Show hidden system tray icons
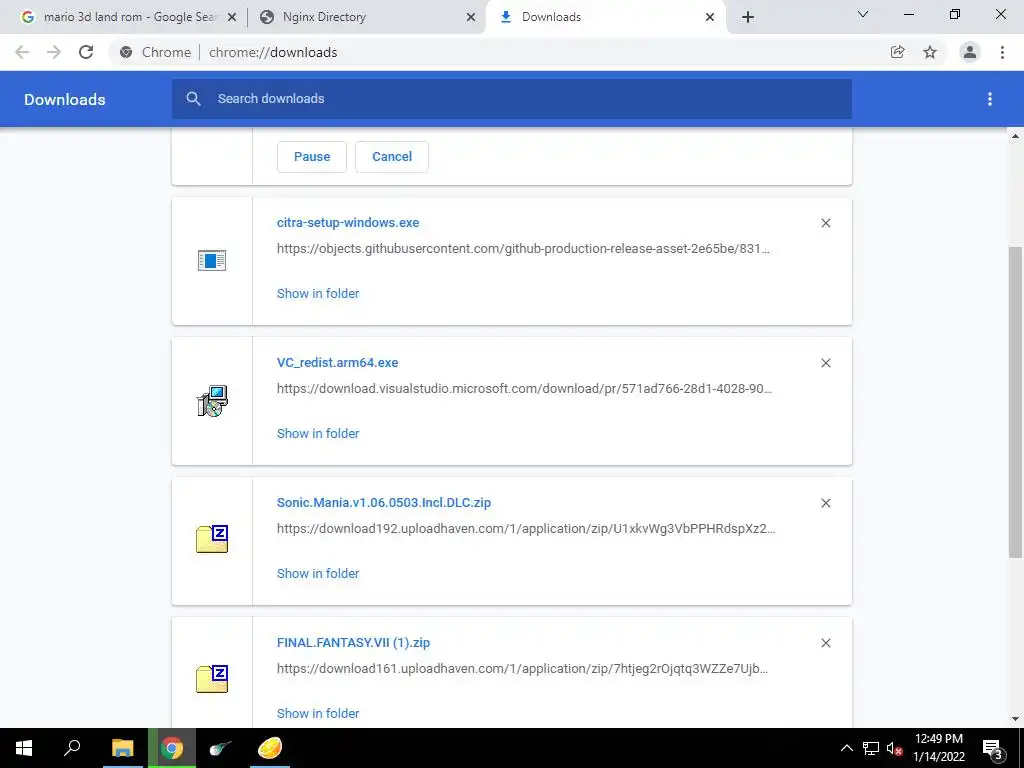The image size is (1024, 768). pyautogui.click(x=846, y=748)
